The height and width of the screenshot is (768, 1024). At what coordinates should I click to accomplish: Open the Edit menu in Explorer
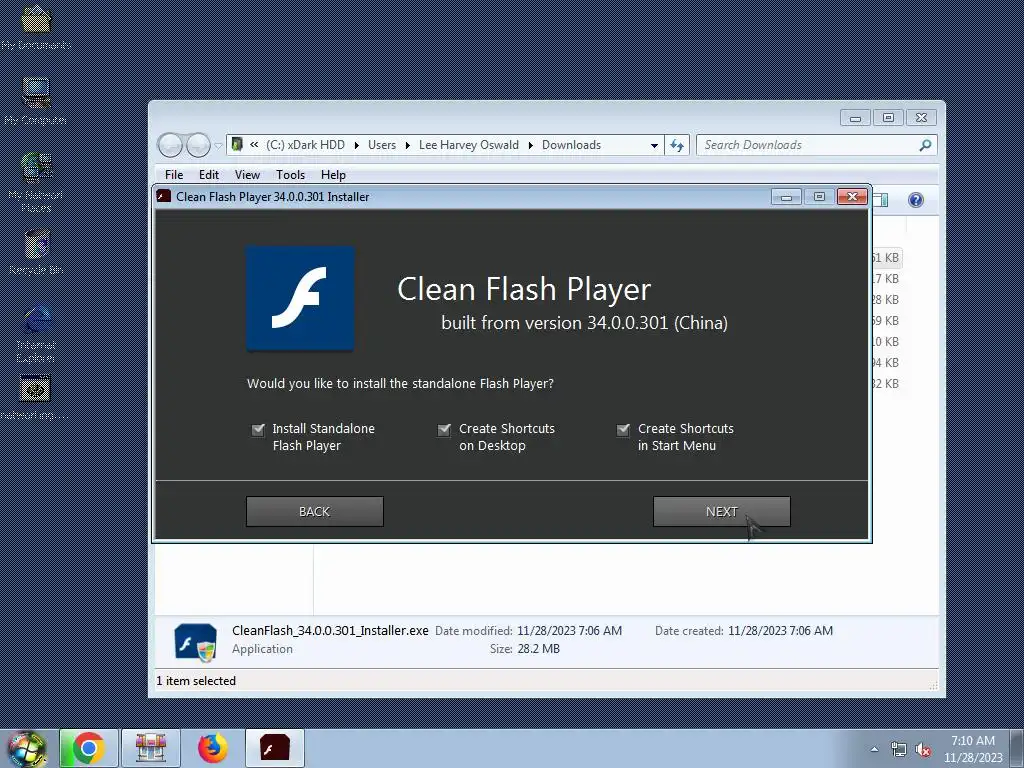pyautogui.click(x=208, y=175)
